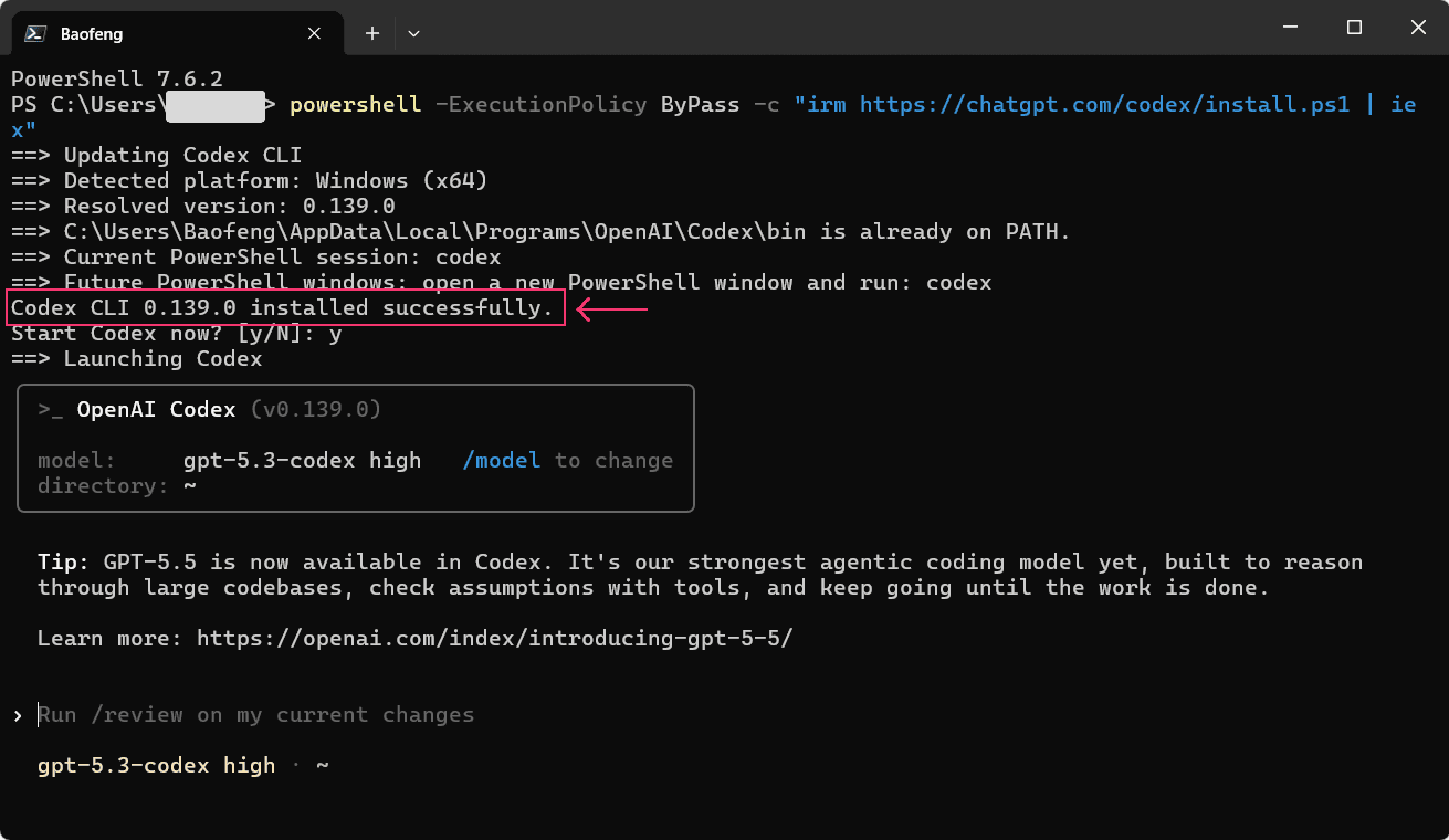Click the OpenAI Codex prompt icon in banner
Screen dimensions: 1449x840
[50, 410]
